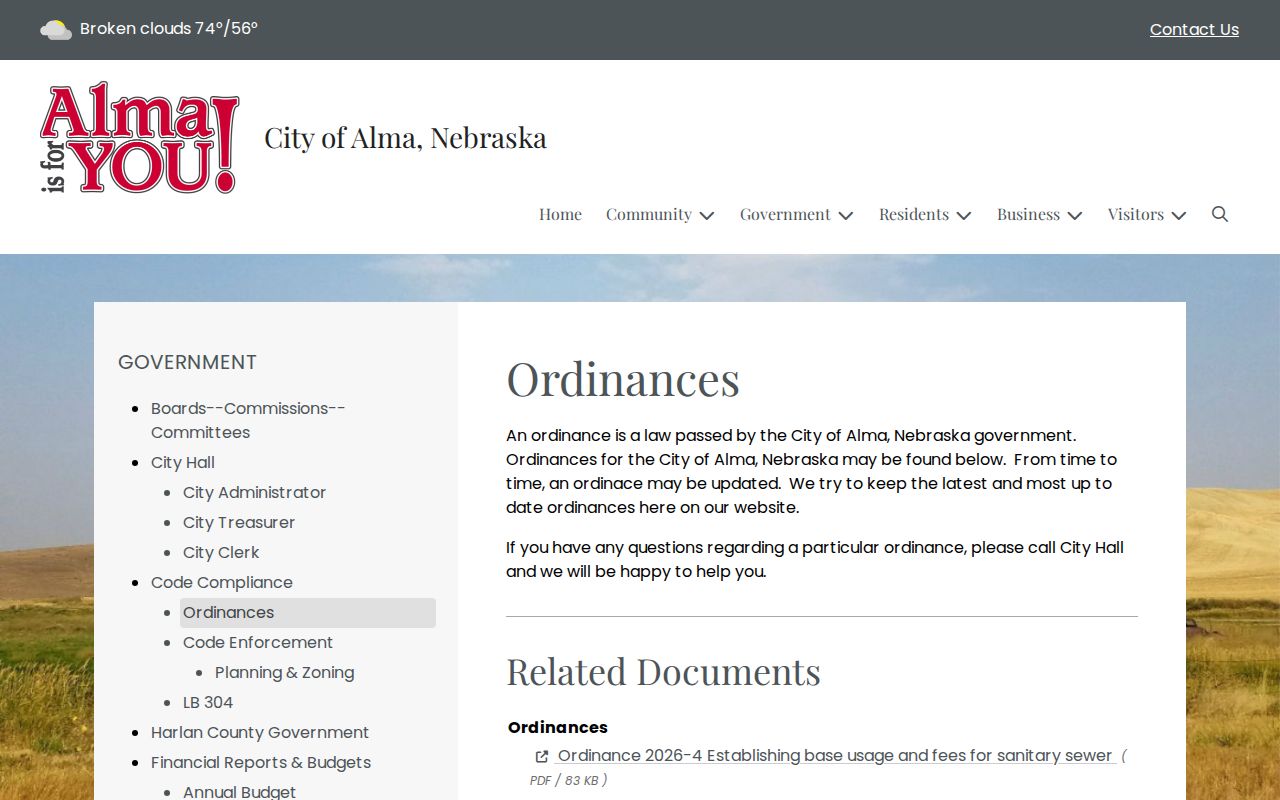Click the Related Documents heading
Image resolution: width=1280 pixels, height=800 pixels.
click(x=663, y=671)
